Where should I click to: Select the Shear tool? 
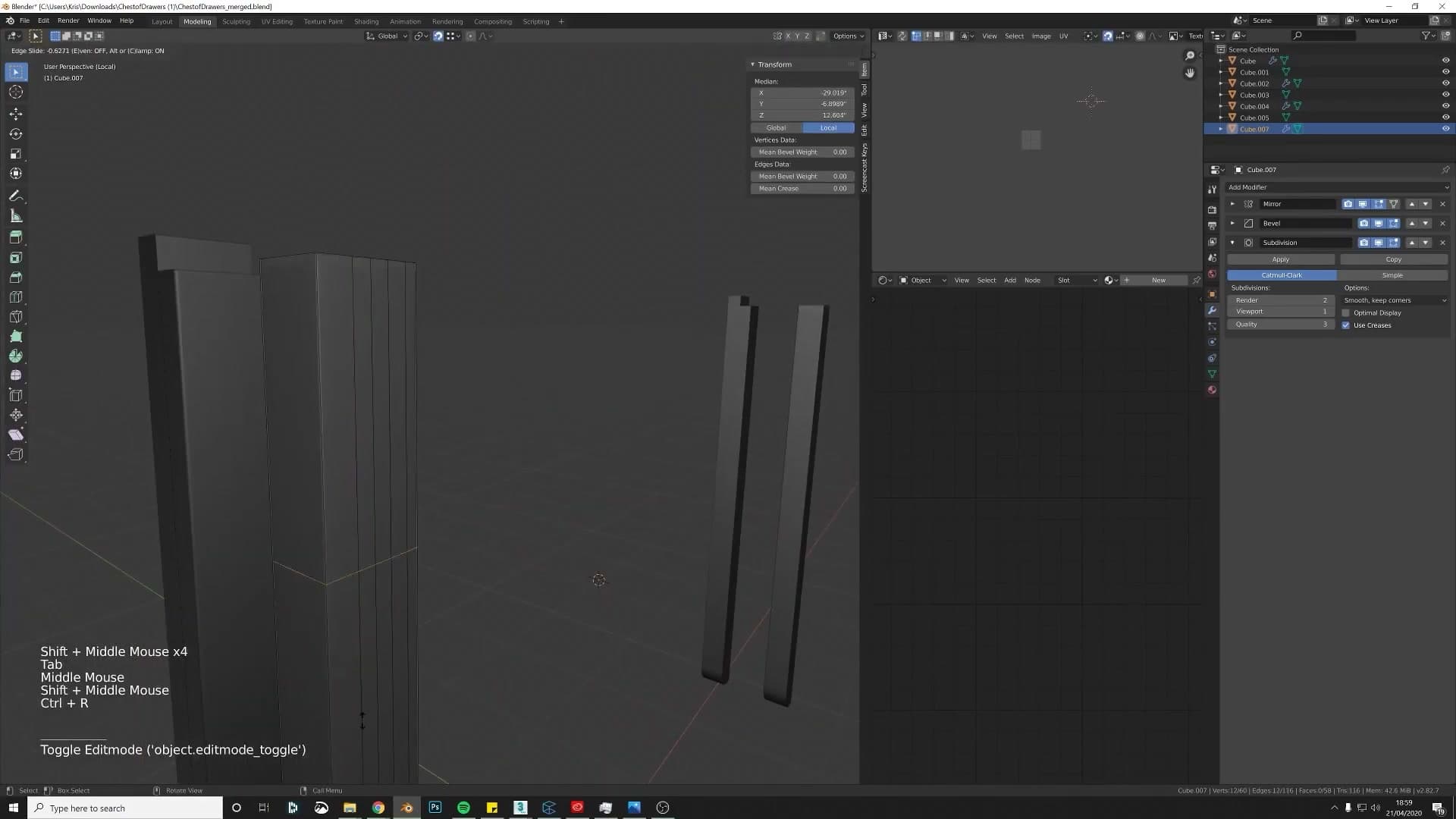click(16, 435)
